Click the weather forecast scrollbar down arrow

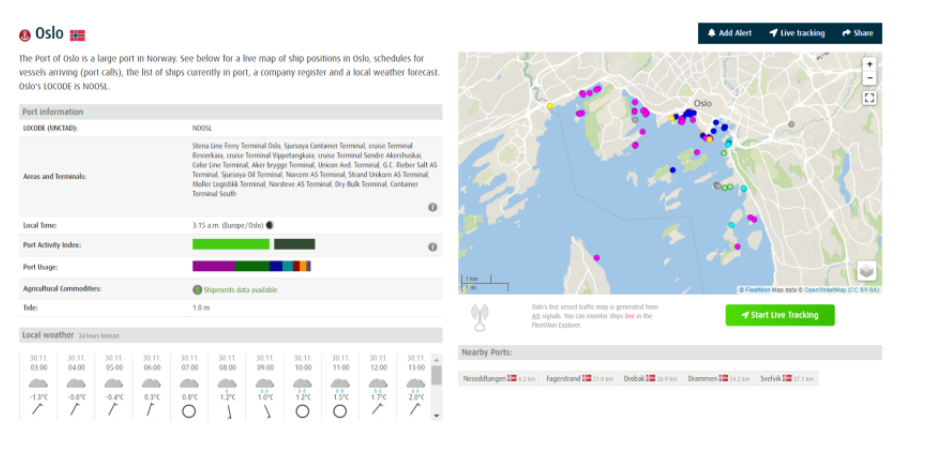[436, 416]
